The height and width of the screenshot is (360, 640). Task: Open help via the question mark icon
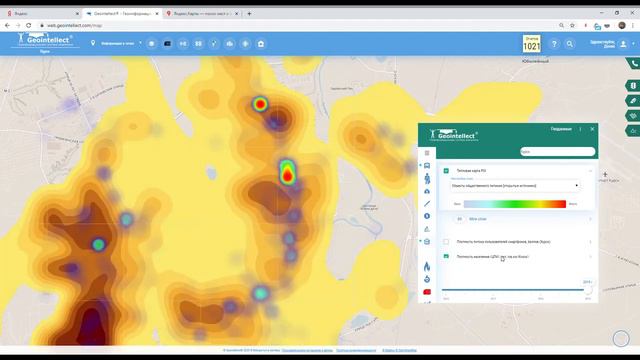coord(554,44)
